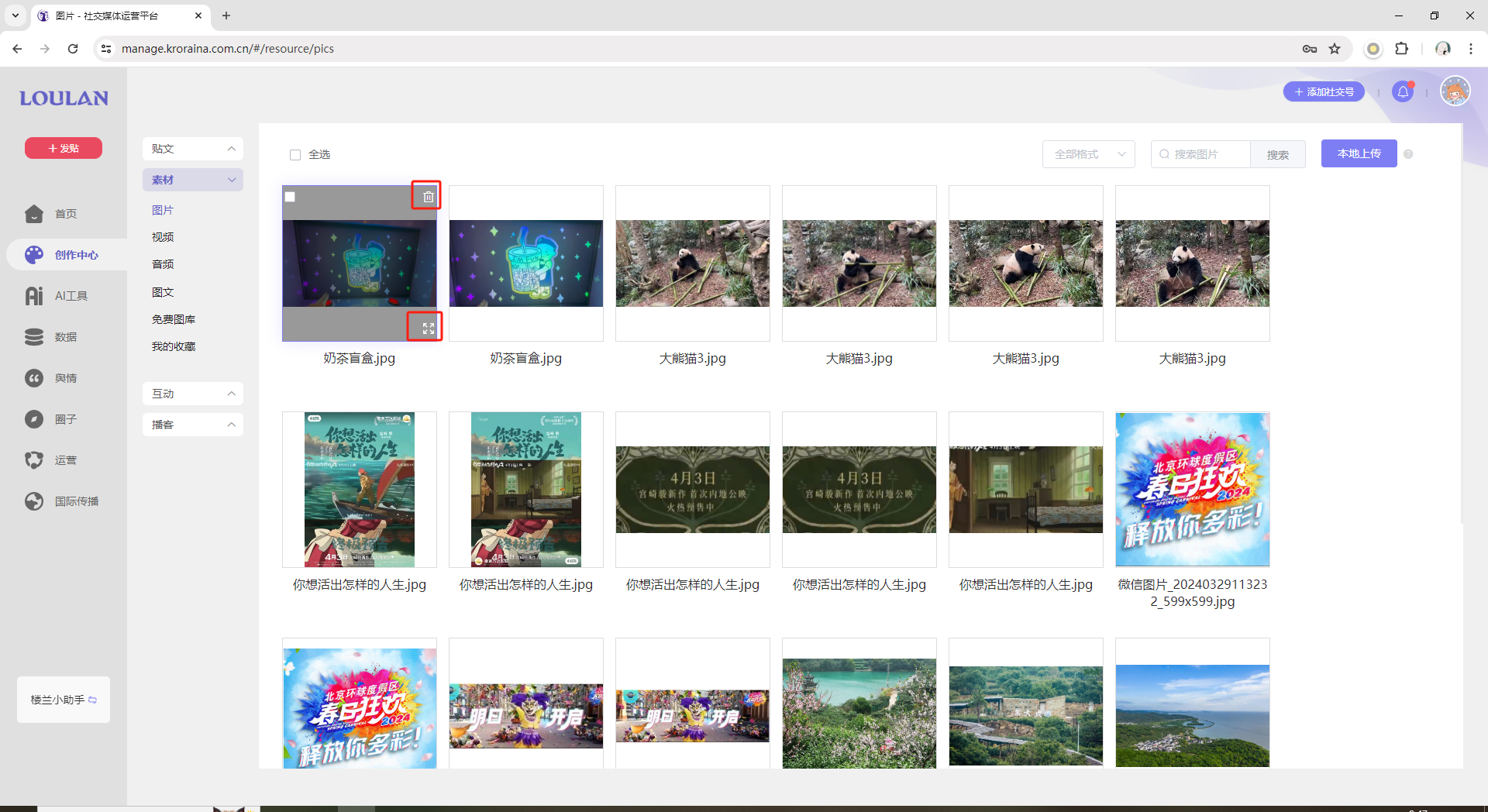Click the delete trash icon on 奶茶盲盒 image
Screen dimensions: 1488x812
[x=428, y=197]
